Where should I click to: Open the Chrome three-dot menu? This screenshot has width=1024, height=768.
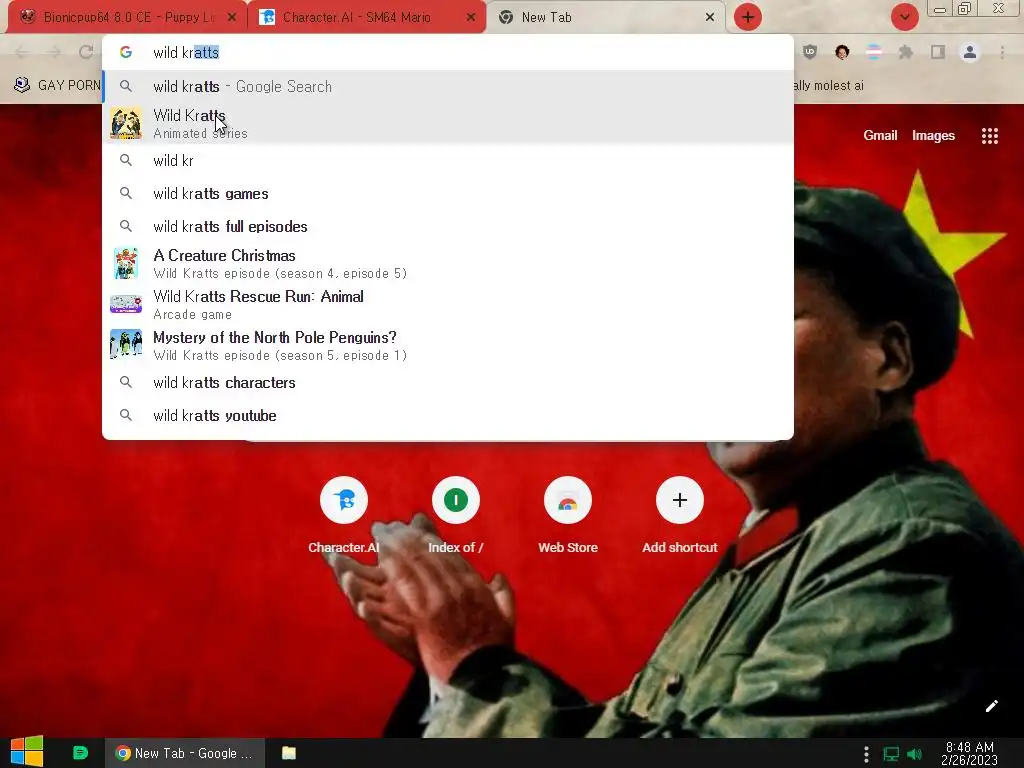point(1002,52)
